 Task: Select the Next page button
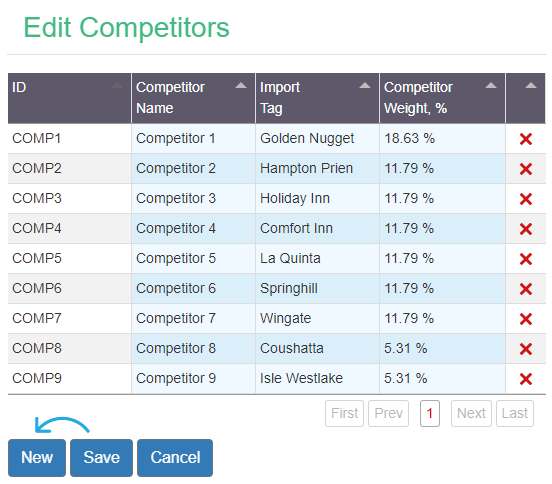[471, 413]
